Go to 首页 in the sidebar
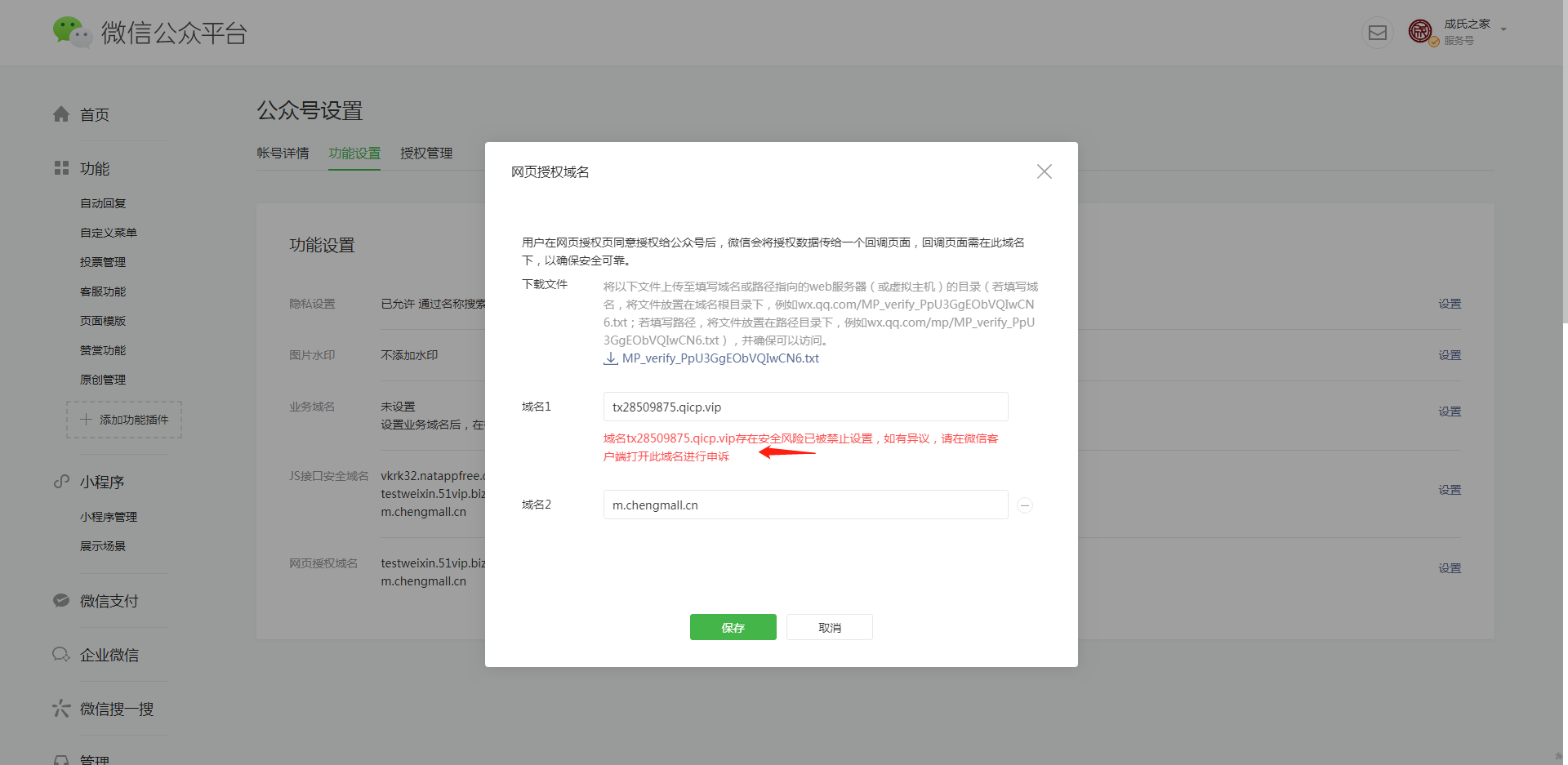The height and width of the screenshot is (765, 1568). pyautogui.click(x=95, y=115)
